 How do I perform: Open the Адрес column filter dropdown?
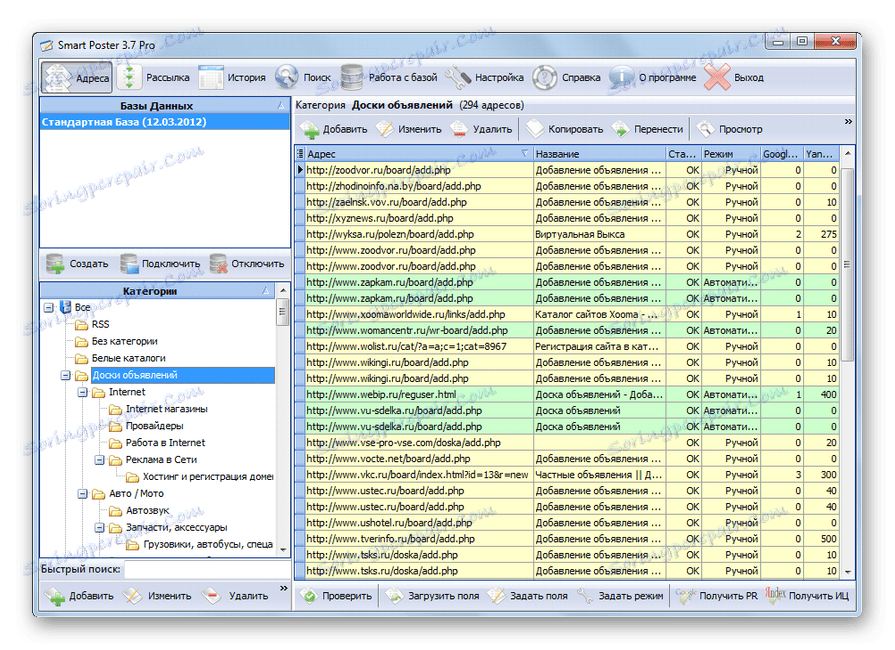click(525, 154)
